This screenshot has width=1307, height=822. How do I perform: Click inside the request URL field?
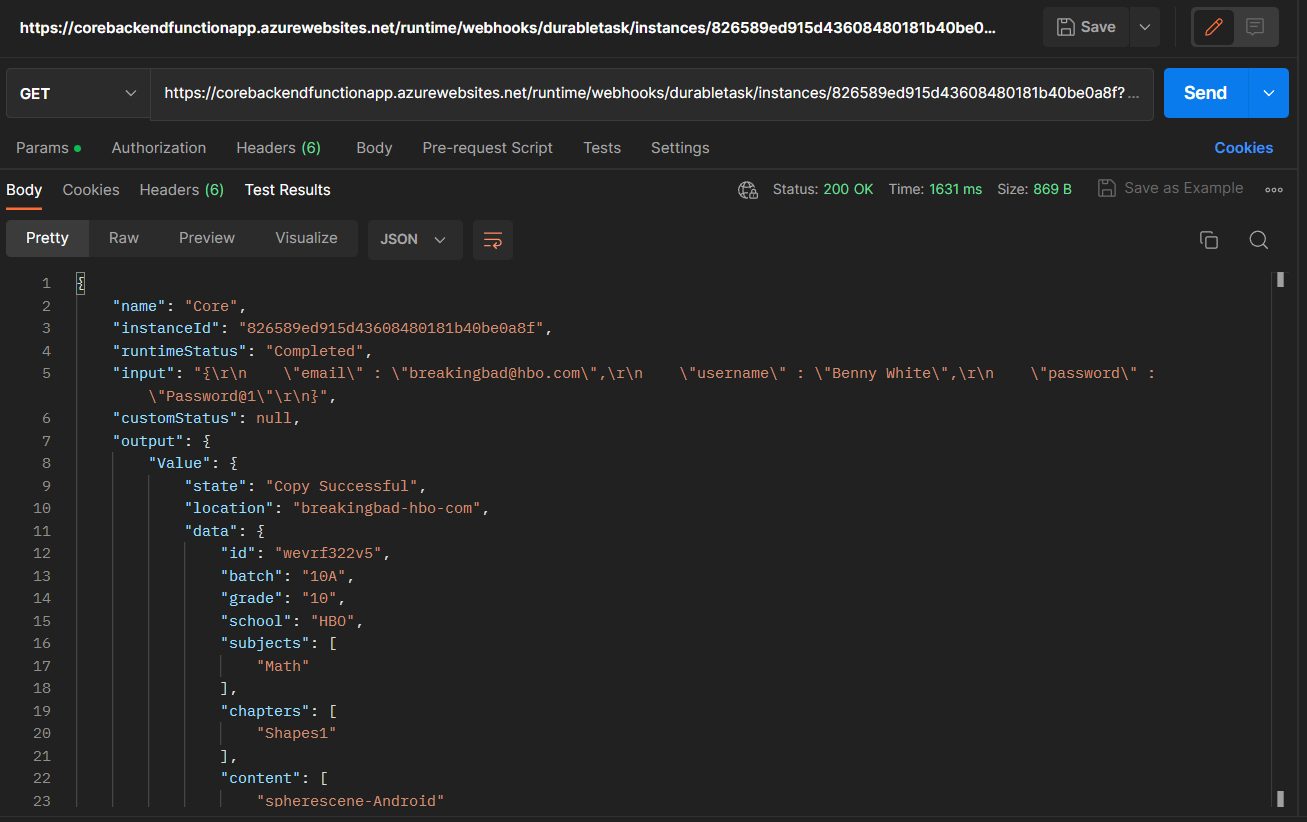pos(650,92)
